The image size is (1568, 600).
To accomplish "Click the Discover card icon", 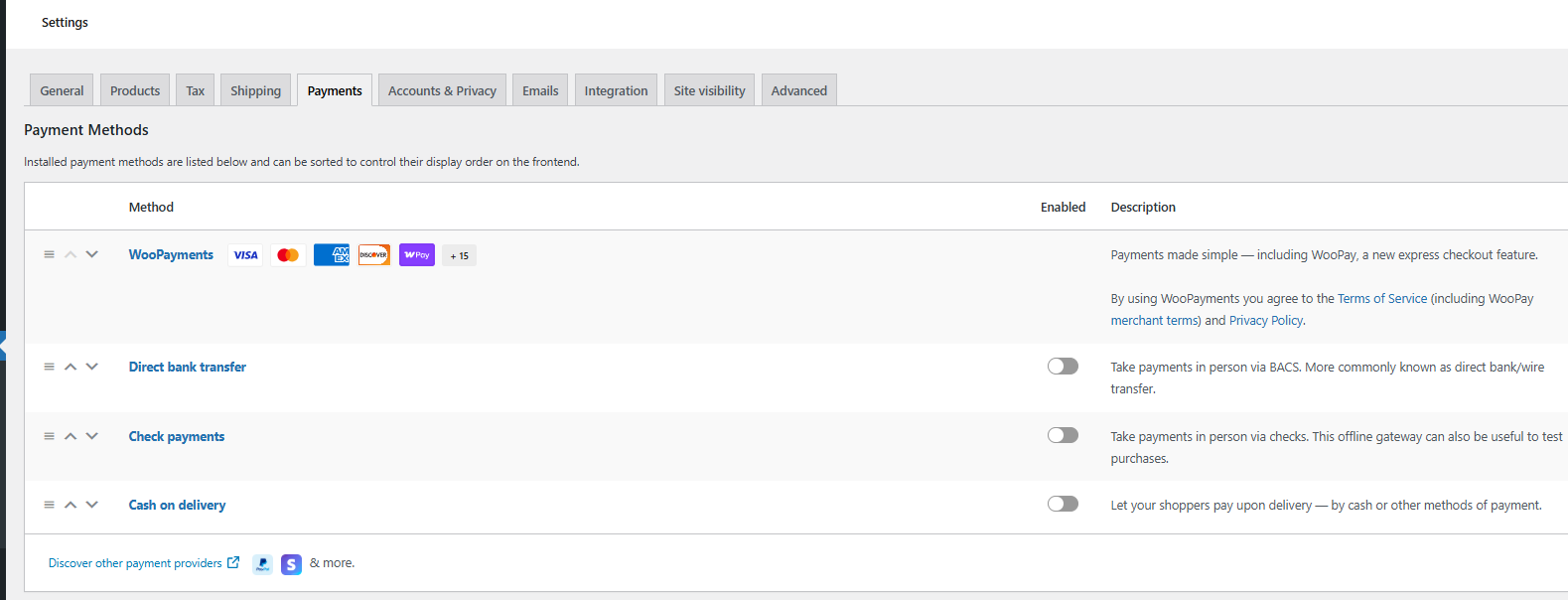I will [374, 255].
